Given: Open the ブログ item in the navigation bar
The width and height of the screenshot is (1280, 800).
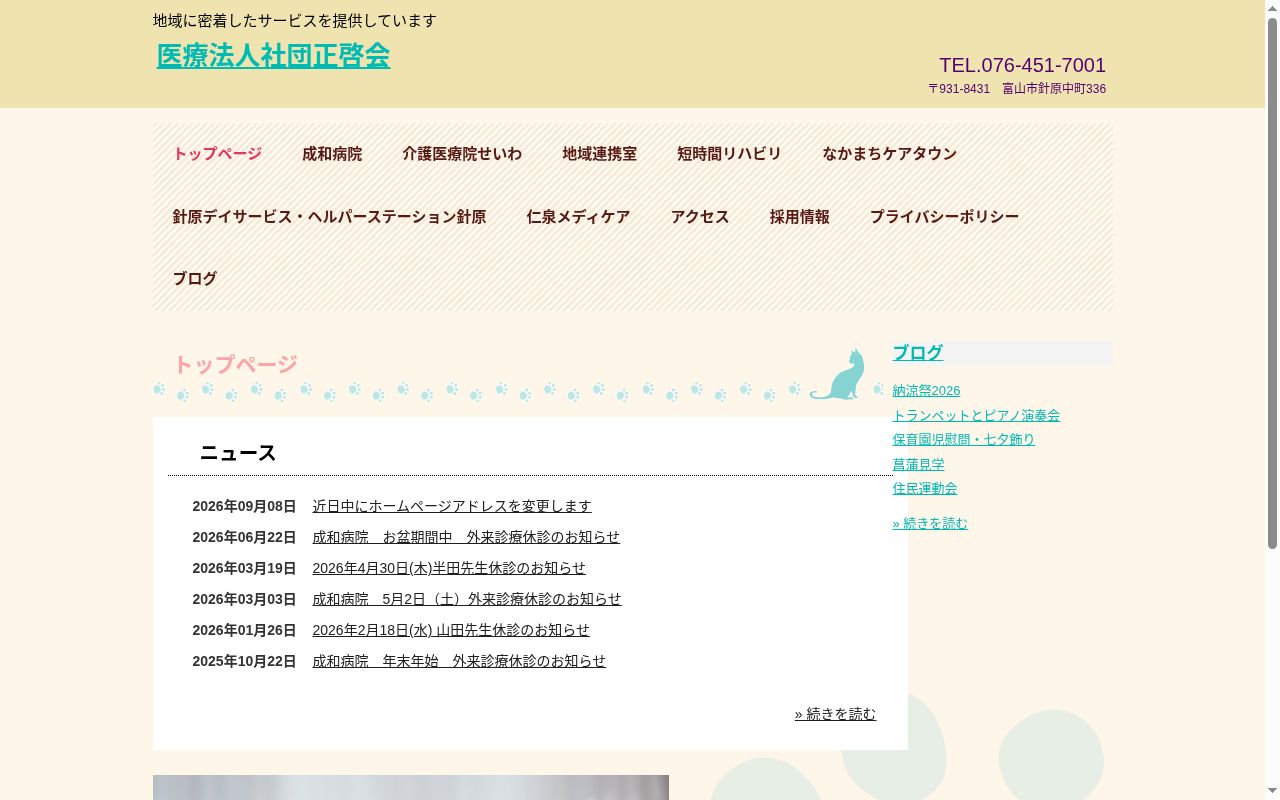Looking at the screenshot, I should coord(195,279).
